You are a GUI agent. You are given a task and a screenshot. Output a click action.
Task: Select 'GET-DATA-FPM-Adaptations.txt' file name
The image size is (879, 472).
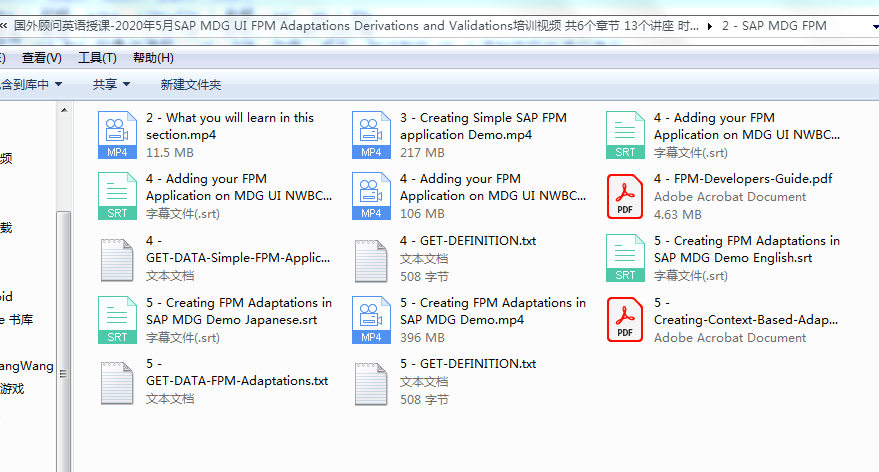(x=237, y=372)
